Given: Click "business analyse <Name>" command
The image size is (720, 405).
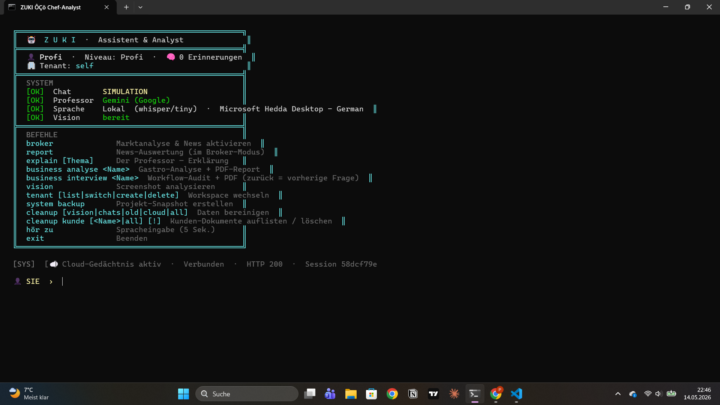Looking at the screenshot, I should [78, 169].
